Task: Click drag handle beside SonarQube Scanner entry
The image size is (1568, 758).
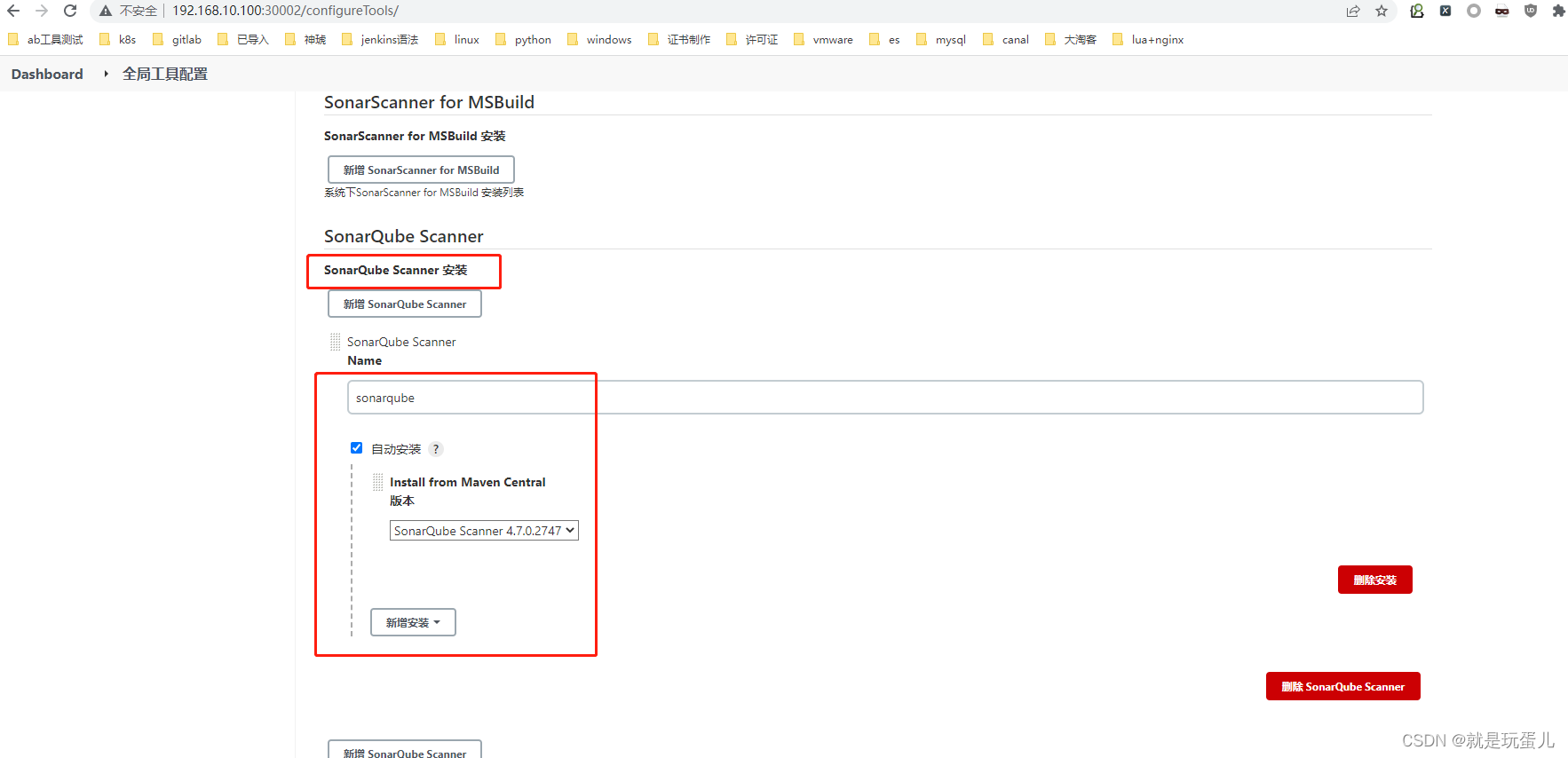Action: click(x=335, y=342)
